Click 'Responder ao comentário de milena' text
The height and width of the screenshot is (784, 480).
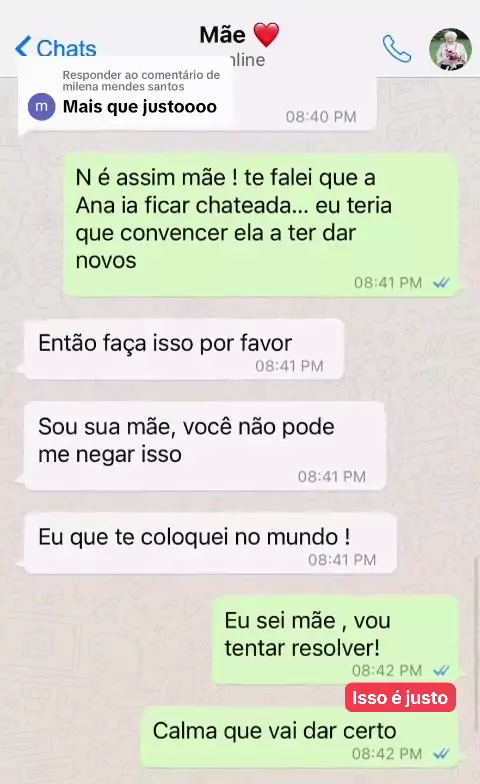coord(141,80)
